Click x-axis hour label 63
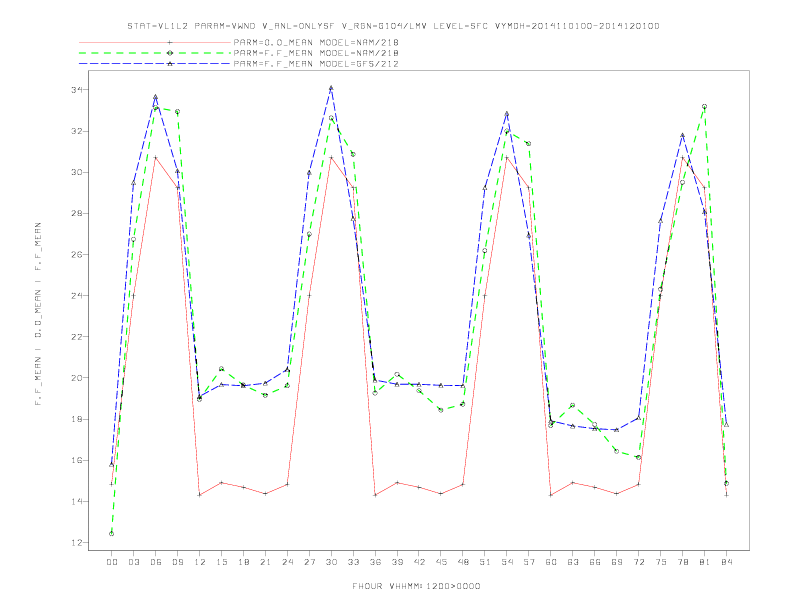Image resolution: width=792 pixels, height=612 pixels. point(573,562)
